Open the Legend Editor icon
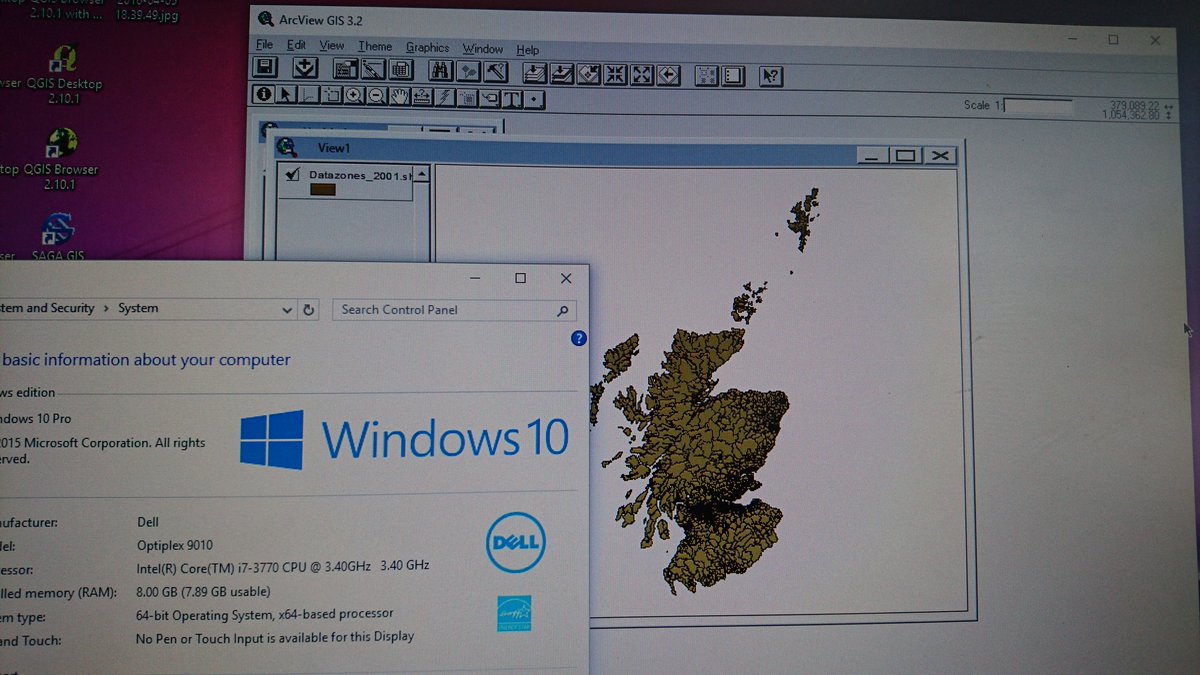Viewport: 1200px width, 675px height. pos(373,70)
